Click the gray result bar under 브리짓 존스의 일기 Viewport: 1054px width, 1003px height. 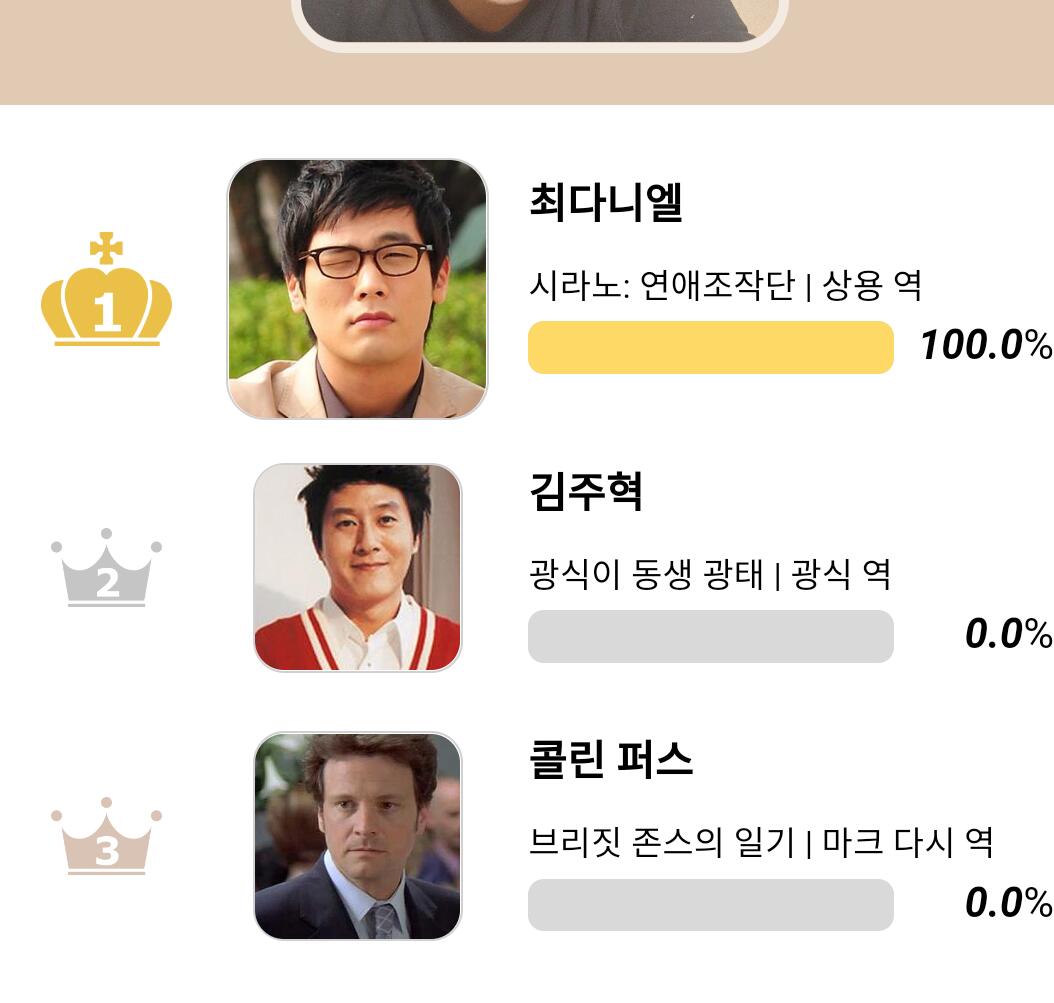pos(710,905)
